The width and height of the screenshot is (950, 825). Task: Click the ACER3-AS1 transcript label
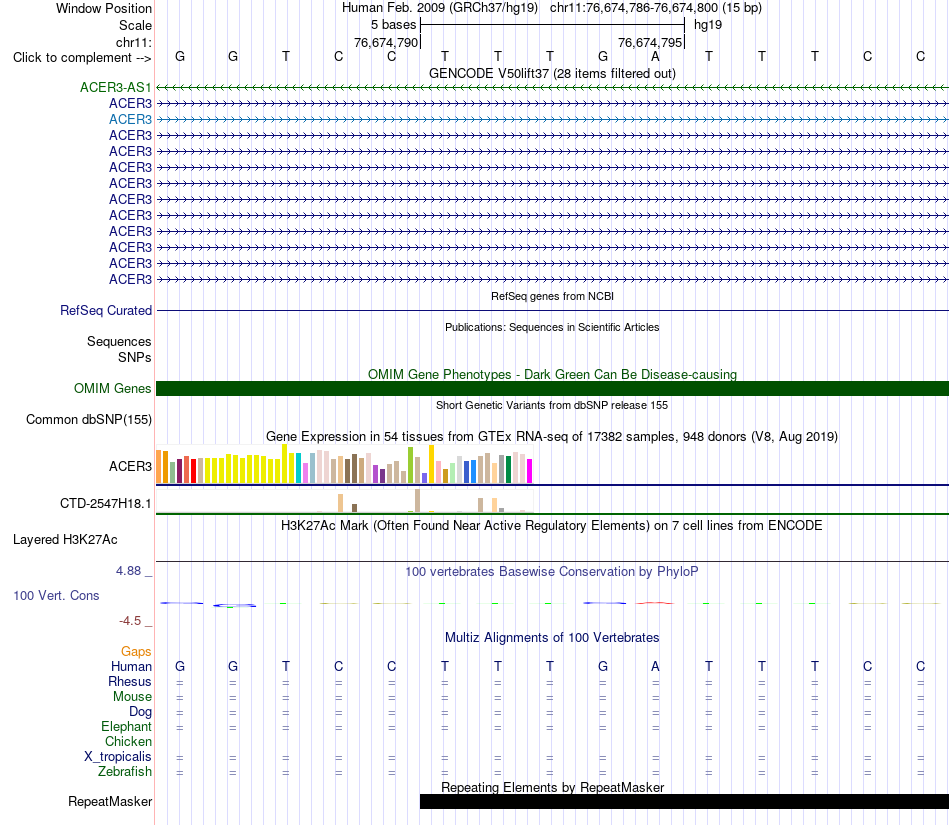pyautogui.click(x=116, y=87)
